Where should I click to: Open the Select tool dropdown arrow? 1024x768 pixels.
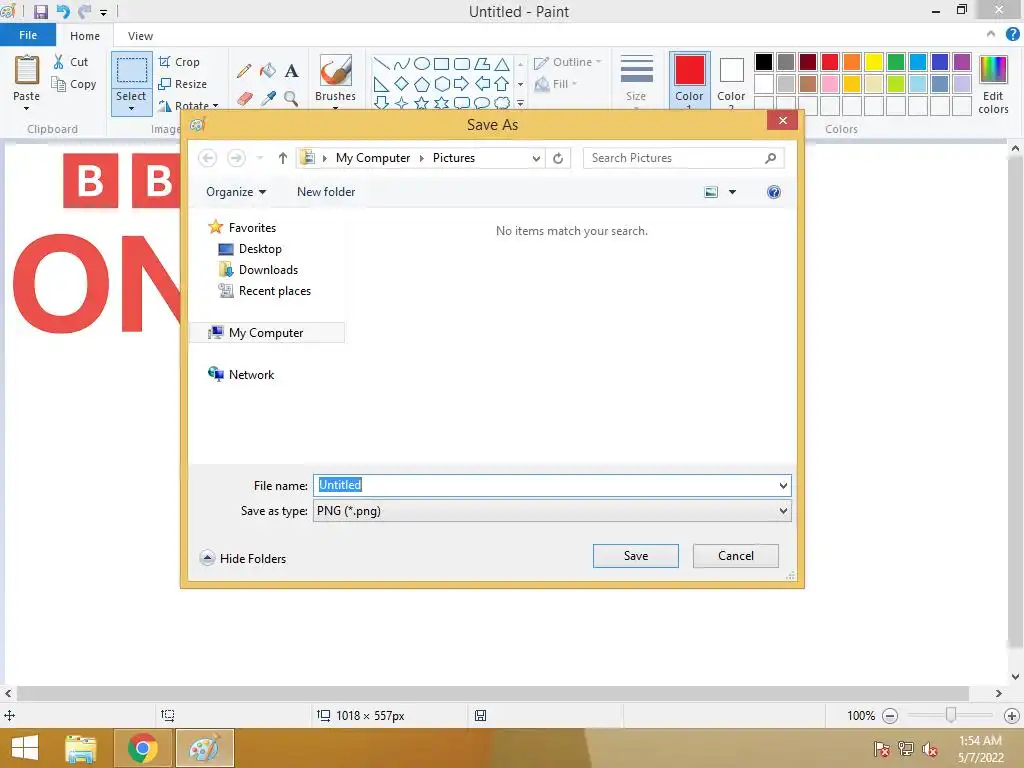tap(131, 108)
